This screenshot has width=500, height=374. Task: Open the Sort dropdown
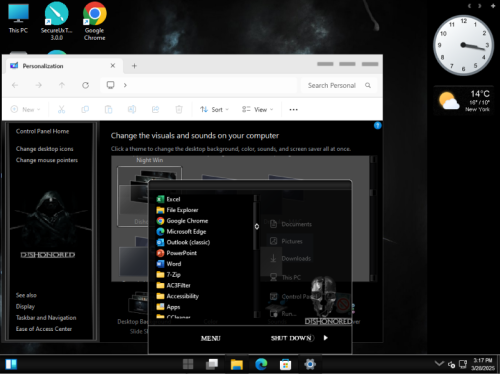(214, 109)
